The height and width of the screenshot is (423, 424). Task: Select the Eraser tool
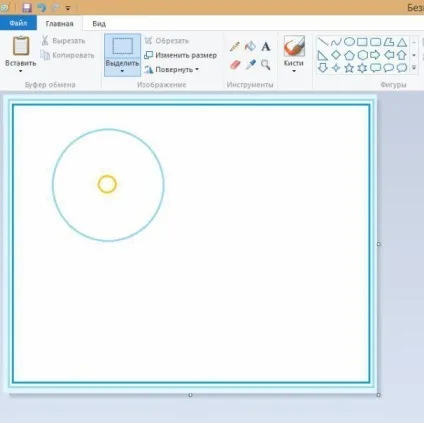click(x=235, y=65)
